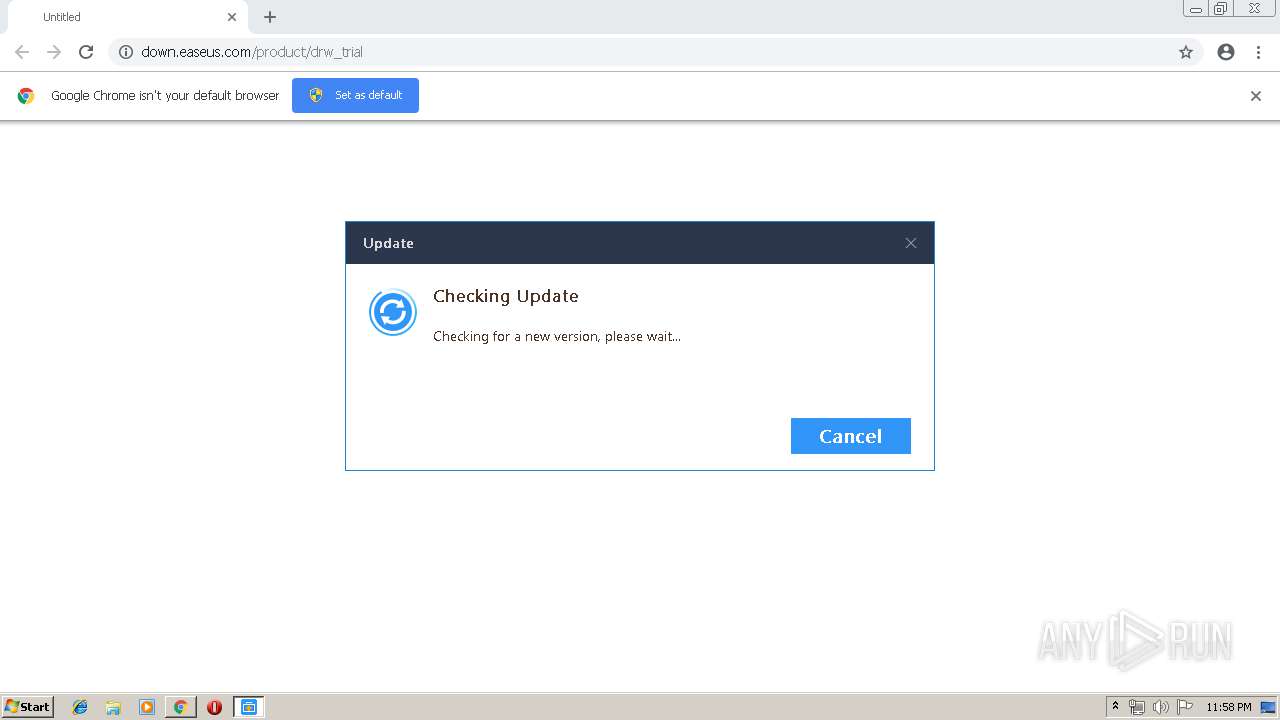This screenshot has width=1280, height=720.
Task: Open Windows Explorer folder from taskbar
Action: tap(113, 707)
